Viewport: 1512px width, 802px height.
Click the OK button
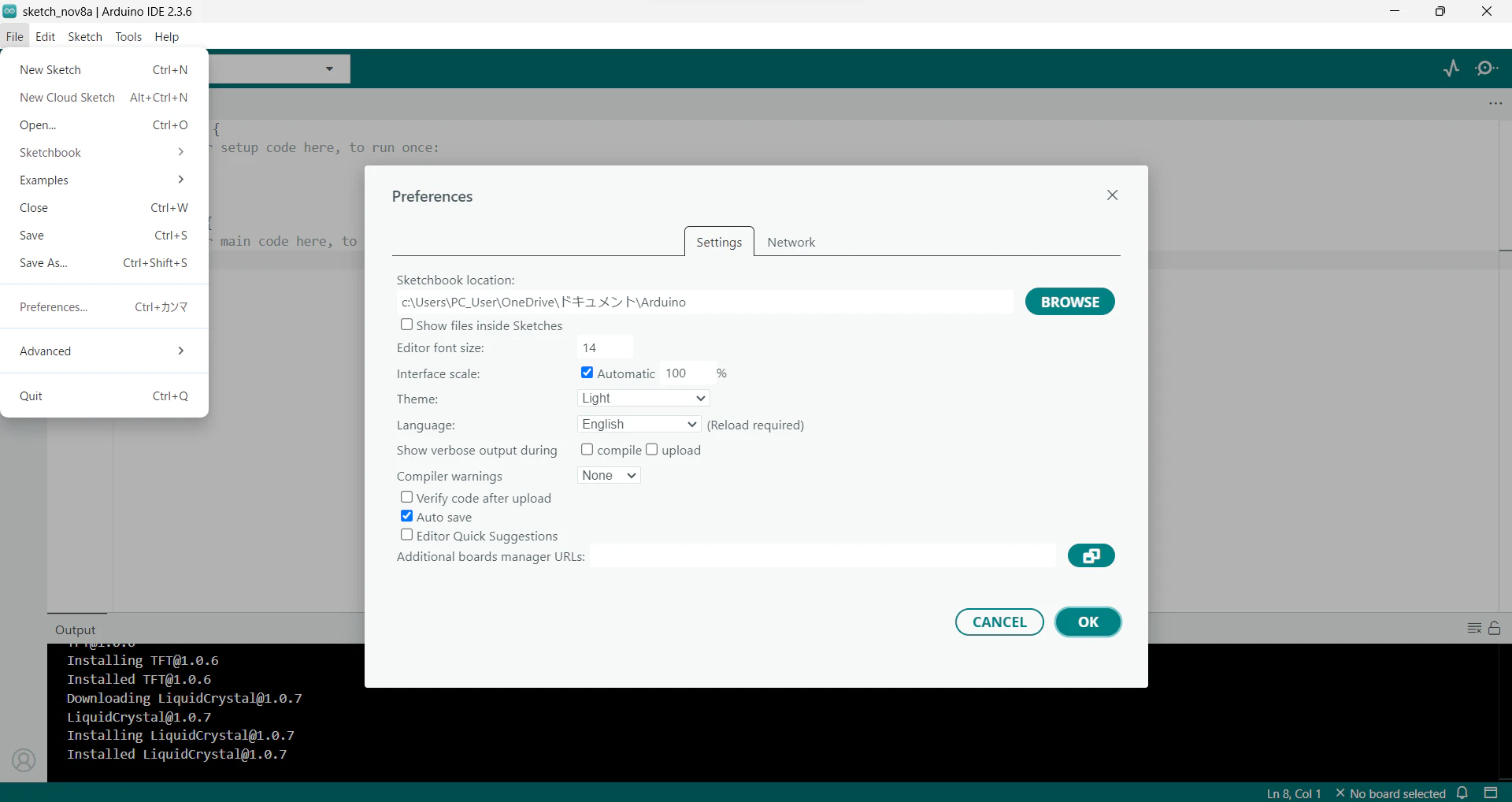pos(1088,622)
